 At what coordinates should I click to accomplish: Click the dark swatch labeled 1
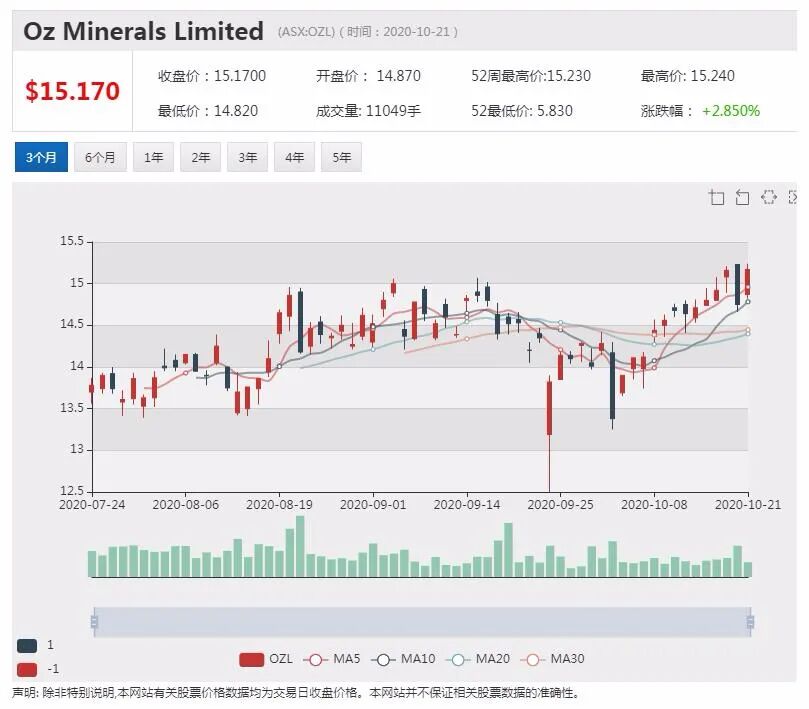(27, 646)
